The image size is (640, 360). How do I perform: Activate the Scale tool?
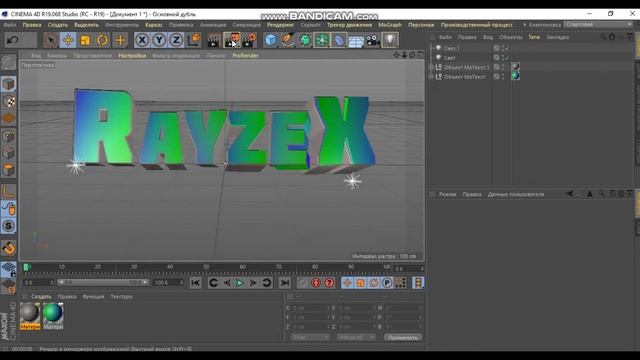pos(85,40)
